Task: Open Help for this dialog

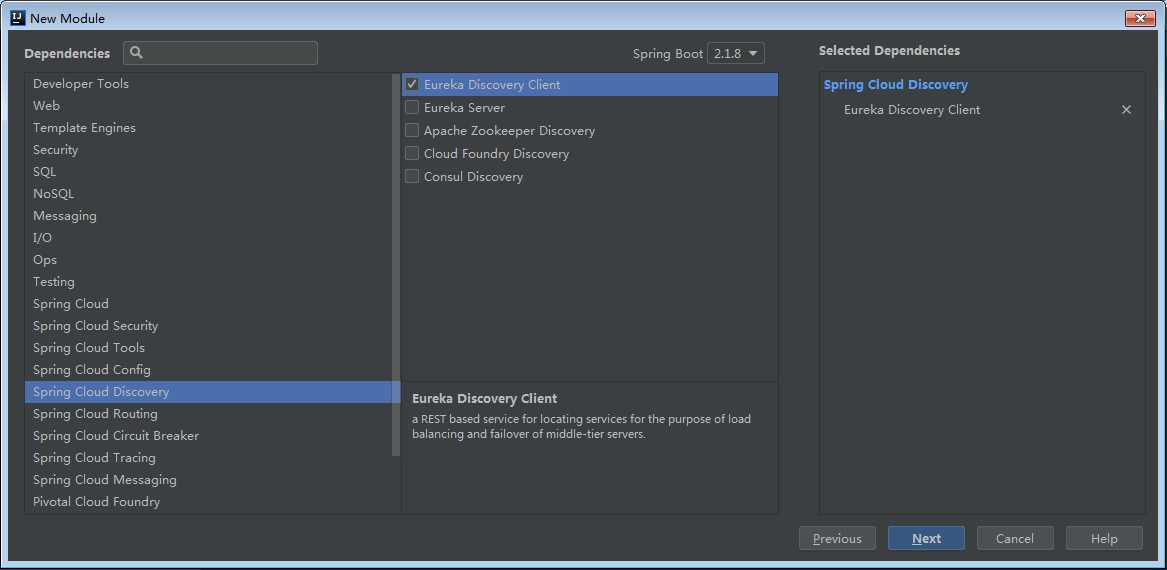Action: pyautogui.click(x=1104, y=539)
